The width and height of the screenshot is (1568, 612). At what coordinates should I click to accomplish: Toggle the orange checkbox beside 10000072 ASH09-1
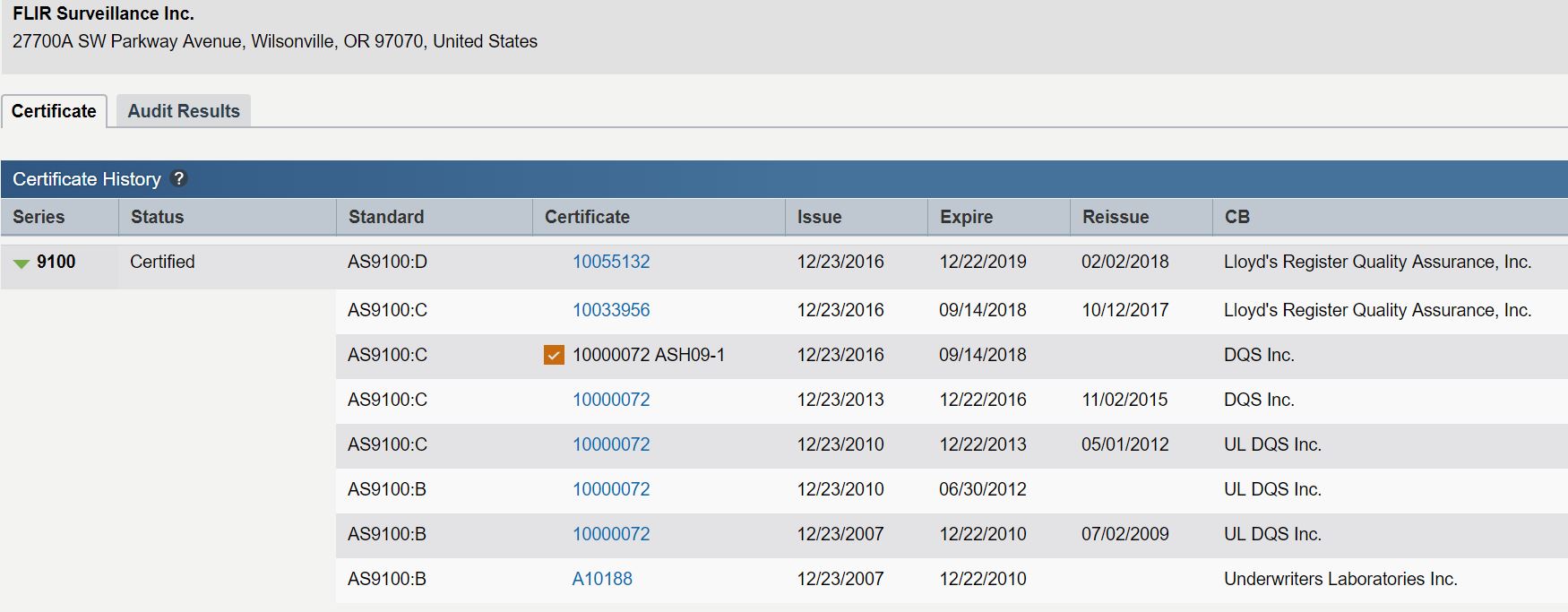point(554,355)
